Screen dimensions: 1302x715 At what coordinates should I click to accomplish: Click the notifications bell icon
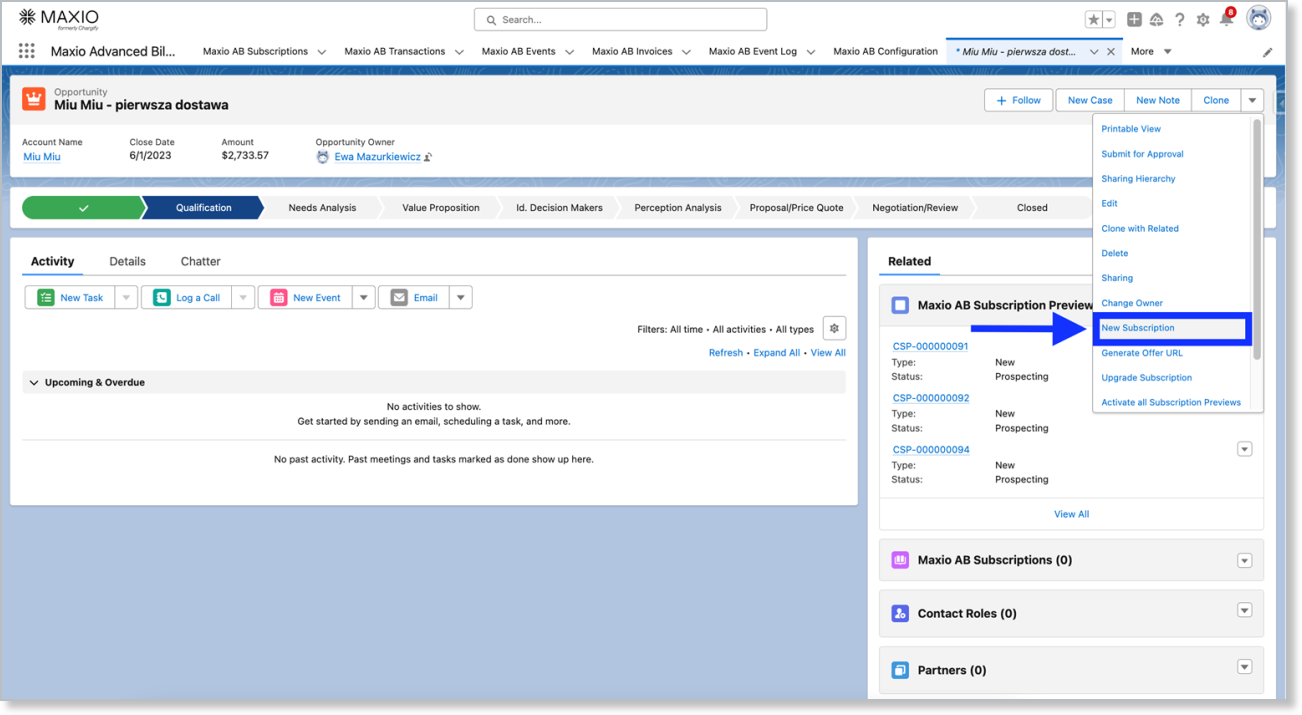click(1226, 20)
